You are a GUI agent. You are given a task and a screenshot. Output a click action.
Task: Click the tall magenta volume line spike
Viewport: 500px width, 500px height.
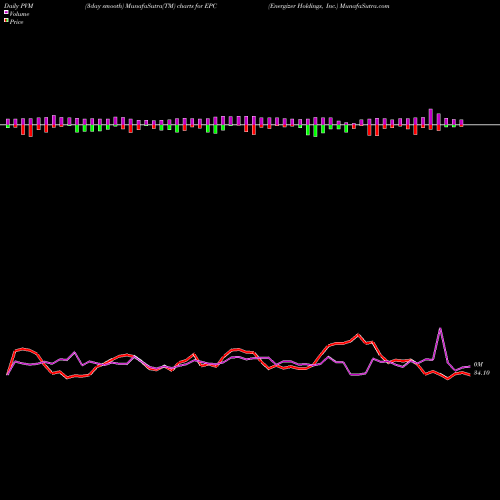440,329
